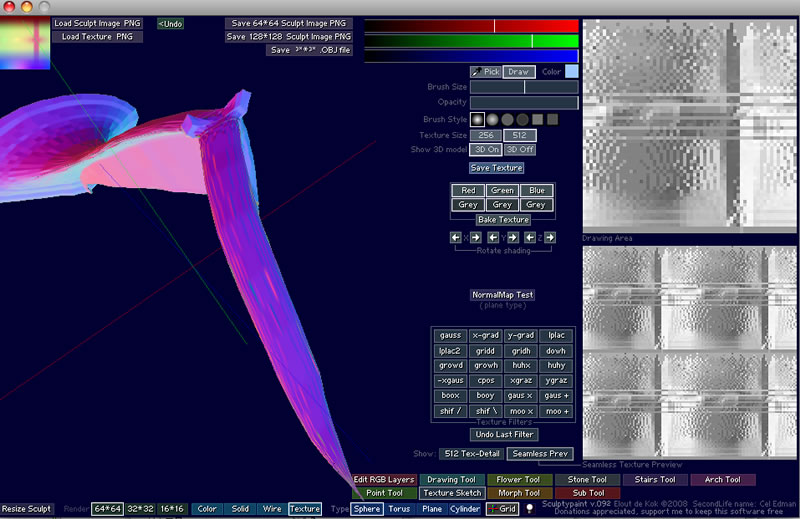The image size is (800, 519).
Task: Adjust the Brush Size slider
Action: pyautogui.click(x=524, y=87)
